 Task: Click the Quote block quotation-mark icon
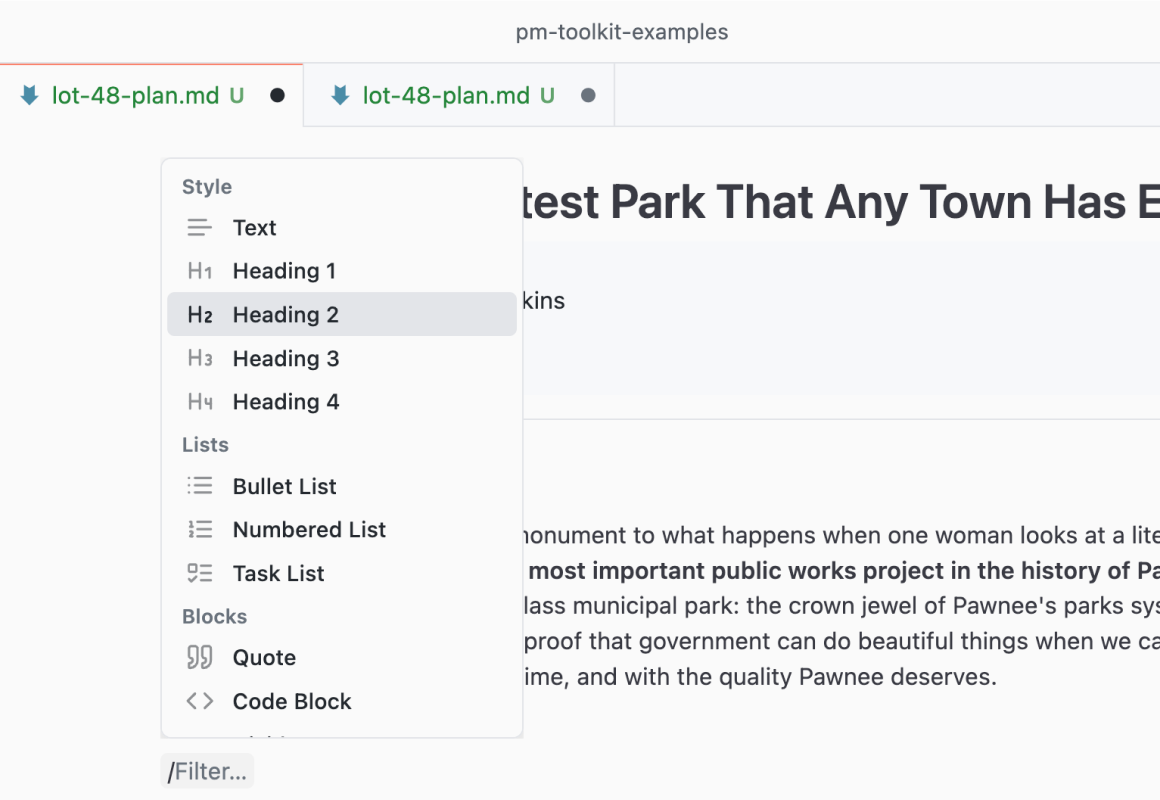(x=200, y=658)
